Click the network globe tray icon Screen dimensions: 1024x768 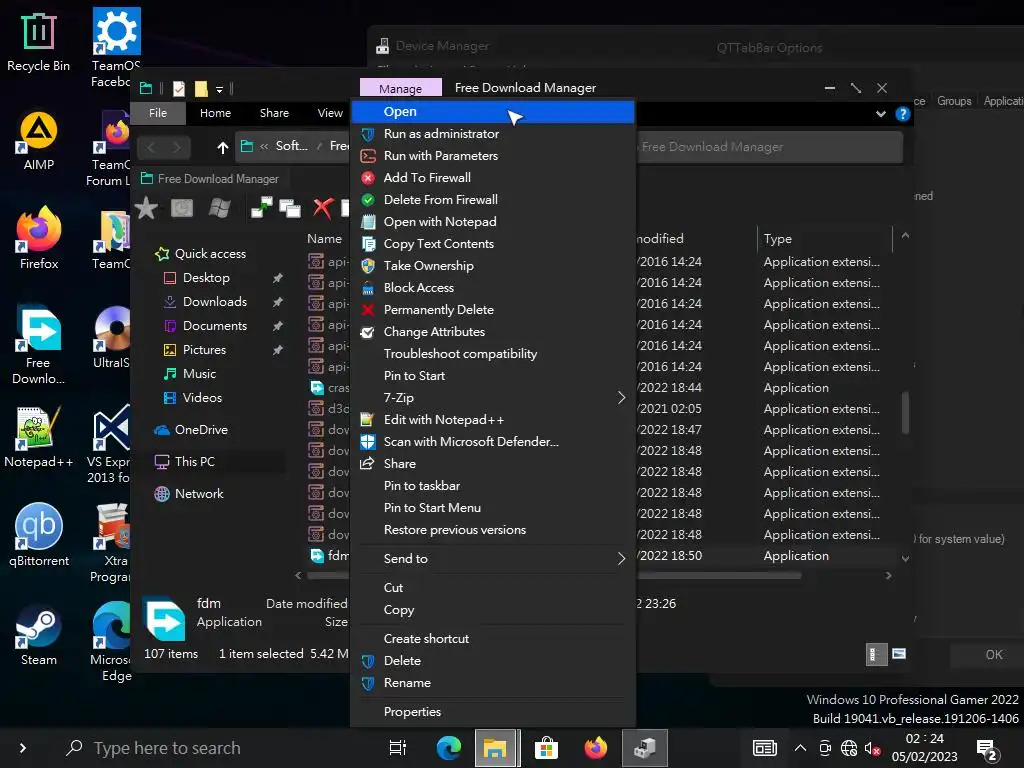point(848,748)
